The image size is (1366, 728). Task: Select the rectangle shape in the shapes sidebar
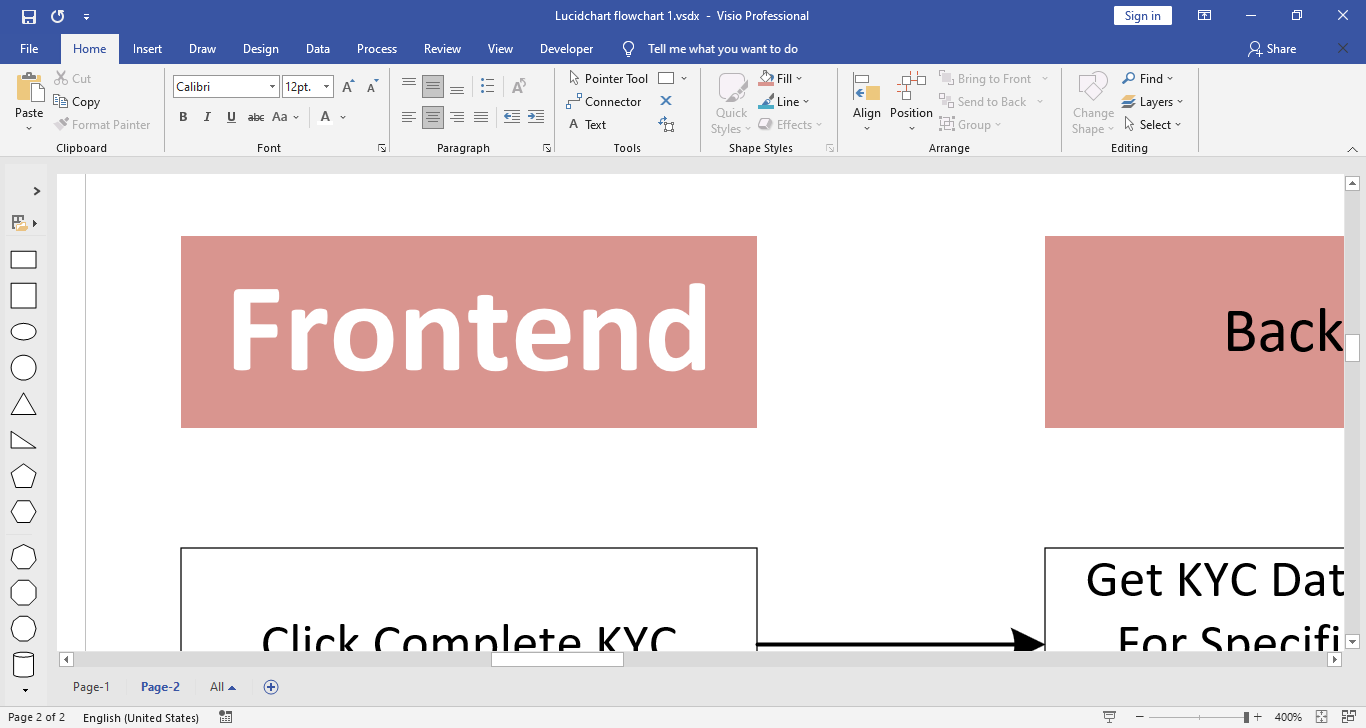tap(23, 259)
